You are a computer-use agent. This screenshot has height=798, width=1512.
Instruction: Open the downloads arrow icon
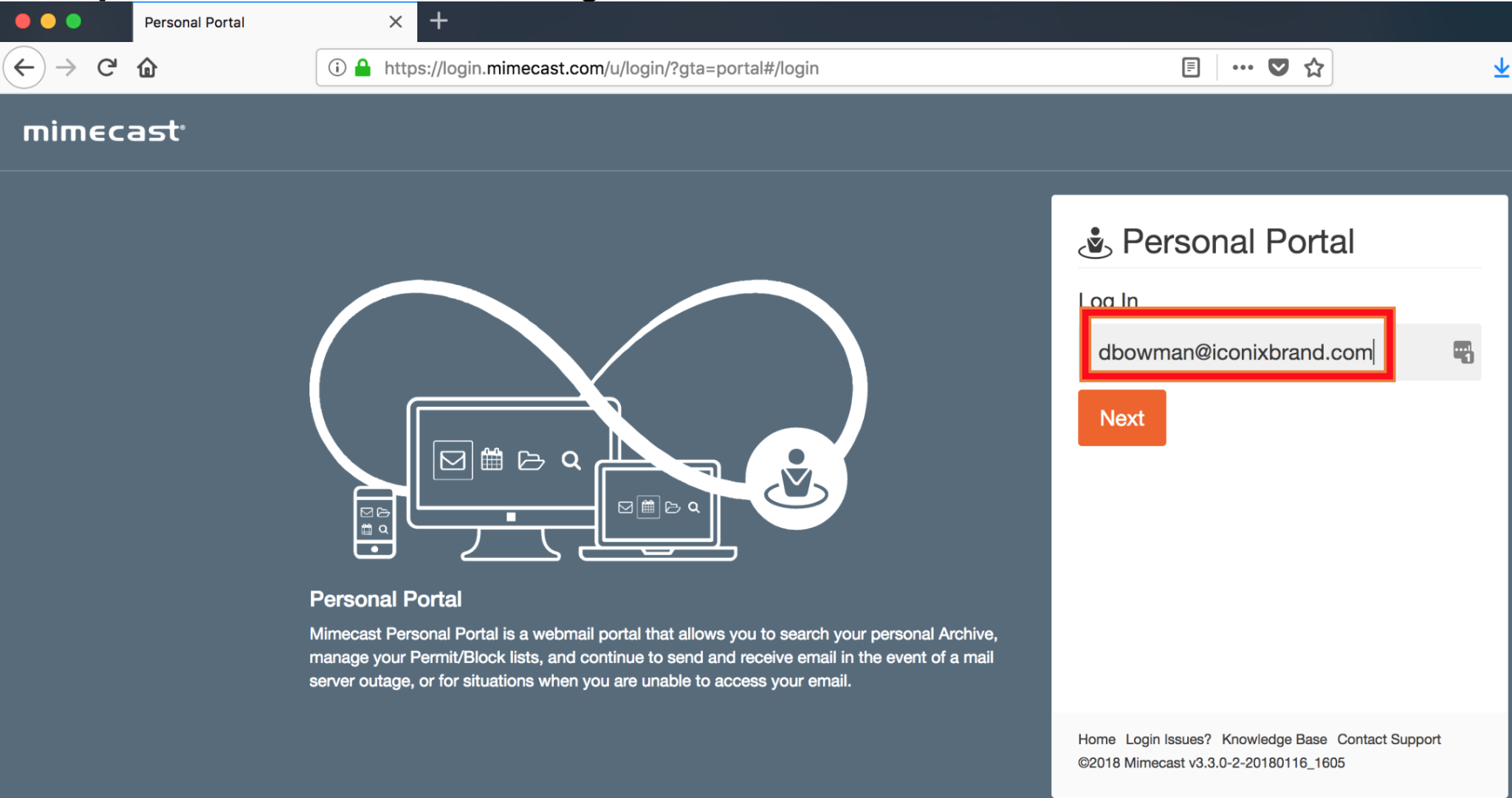tap(1501, 68)
